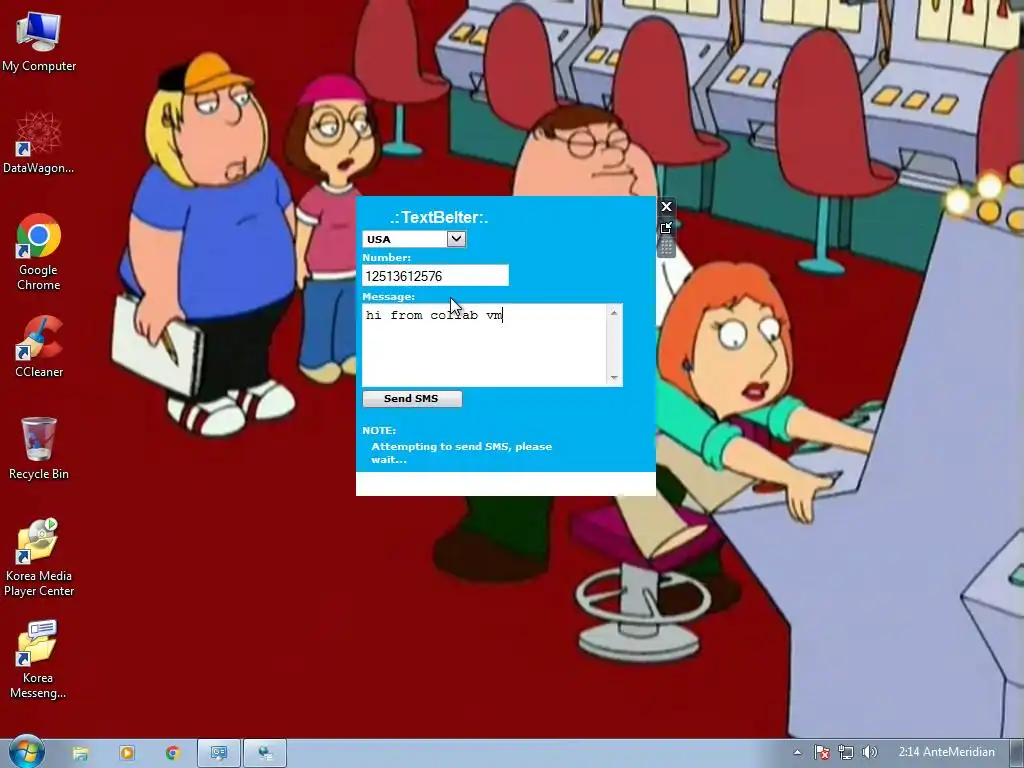Click the TextBelter gadget options icon
Viewport: 1024px width, 768px height.
point(666,228)
